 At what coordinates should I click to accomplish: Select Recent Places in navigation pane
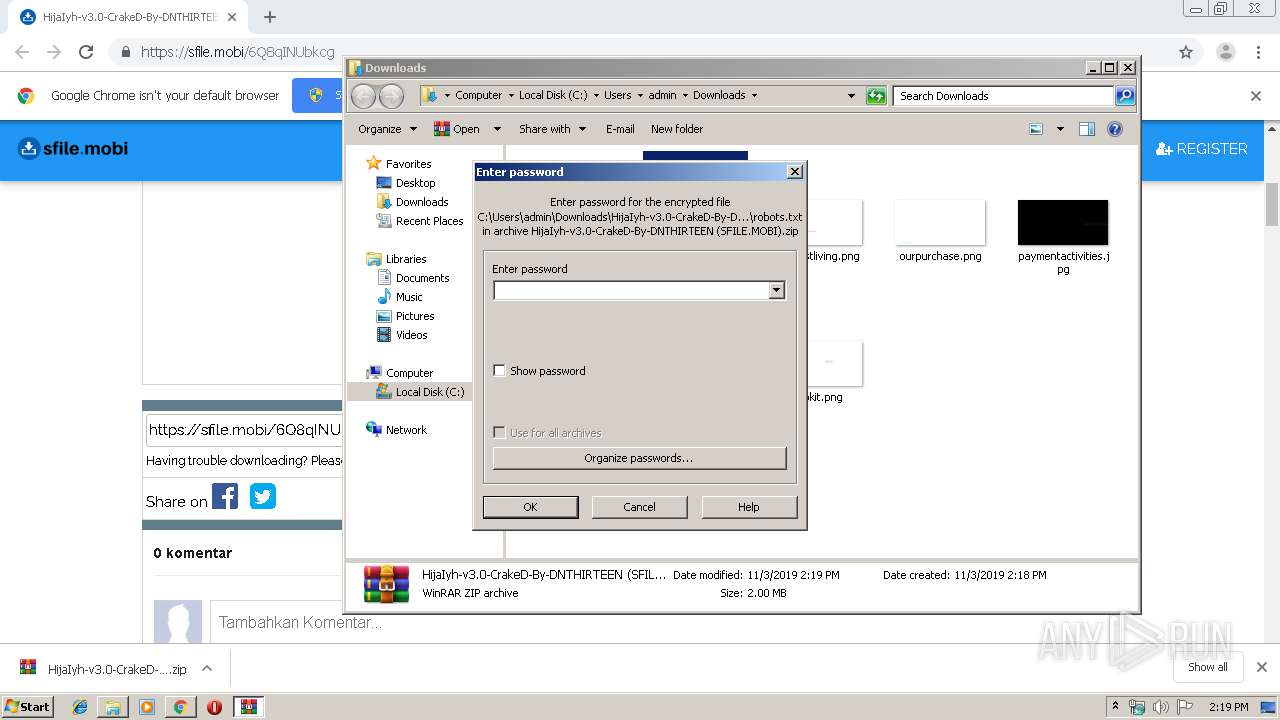pyautogui.click(x=429, y=221)
